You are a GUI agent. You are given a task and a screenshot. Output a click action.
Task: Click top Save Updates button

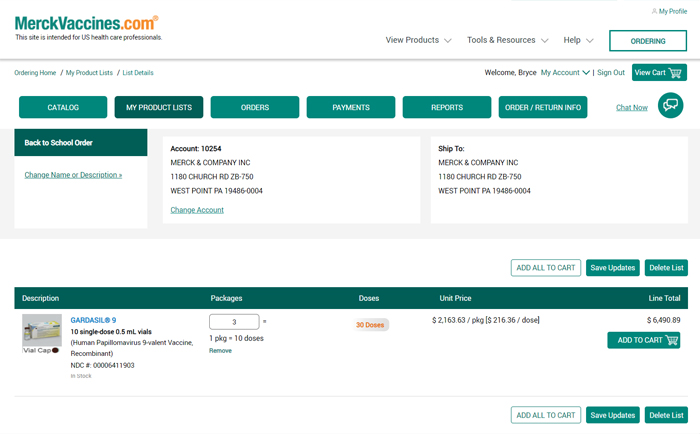coord(612,268)
